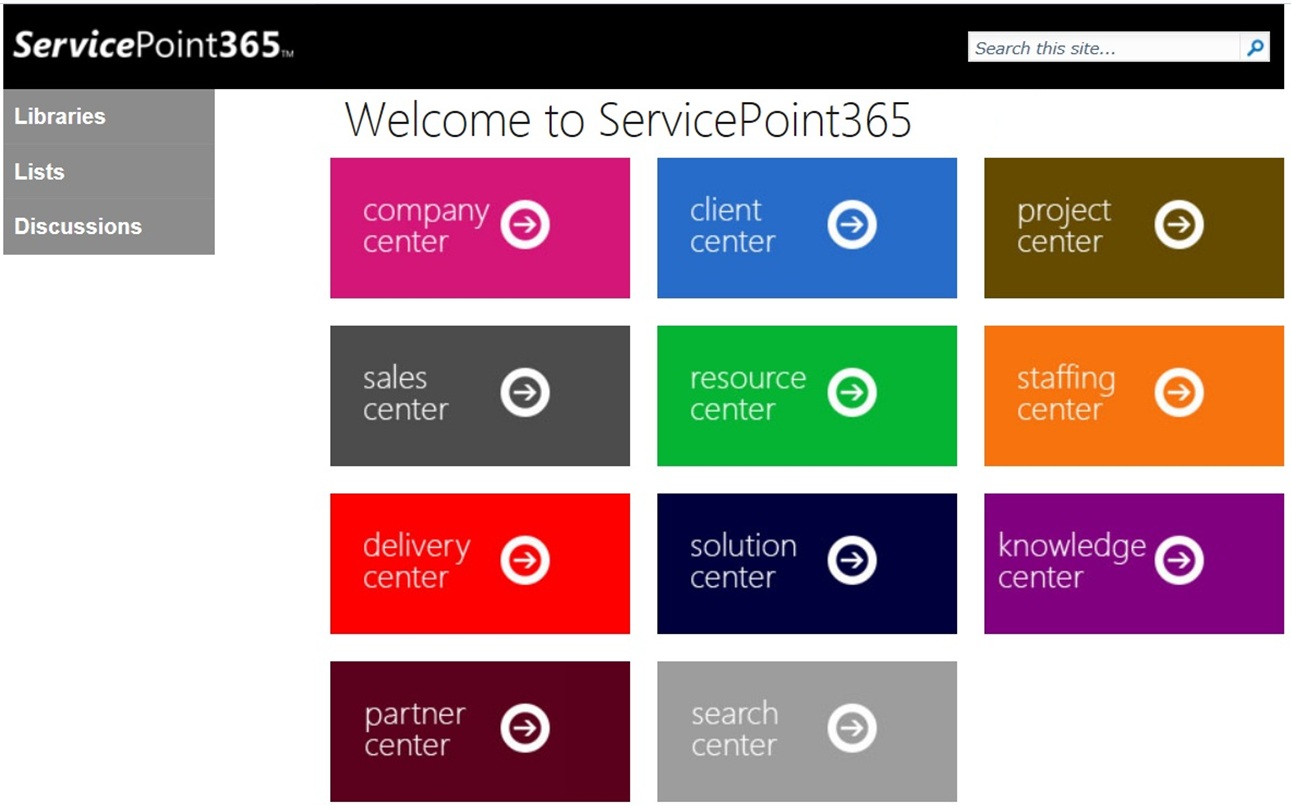Open the 'company center' tile label
The width and height of the screenshot is (1291, 809).
425,226
